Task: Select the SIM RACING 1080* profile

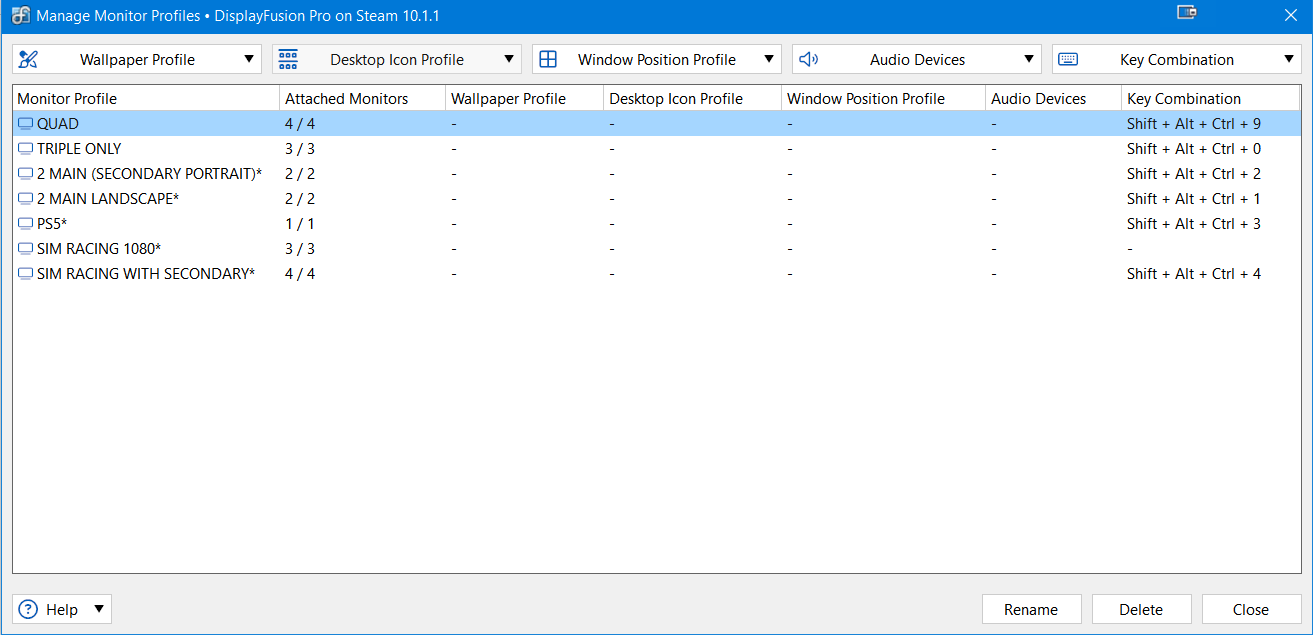Action: pyautogui.click(x=657, y=249)
